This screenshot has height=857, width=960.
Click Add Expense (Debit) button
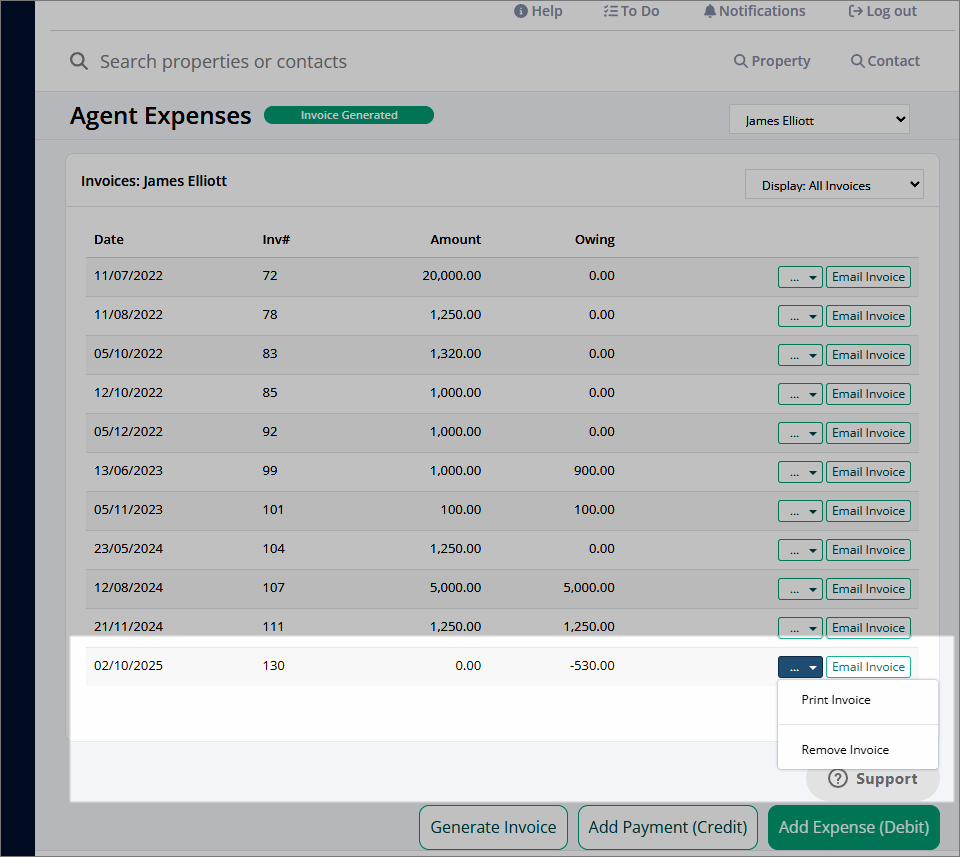click(x=853, y=827)
